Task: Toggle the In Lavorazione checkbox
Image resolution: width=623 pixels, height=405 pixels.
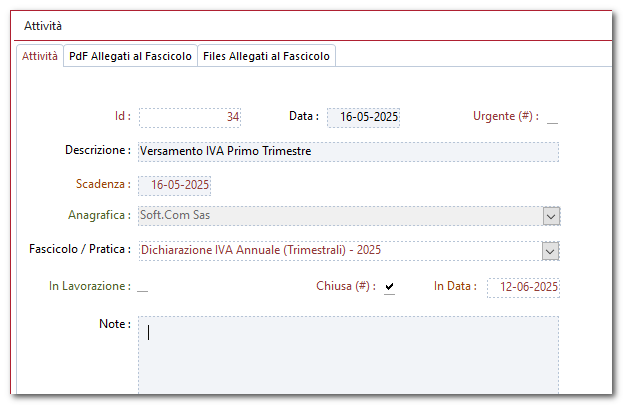Action: 142,287
